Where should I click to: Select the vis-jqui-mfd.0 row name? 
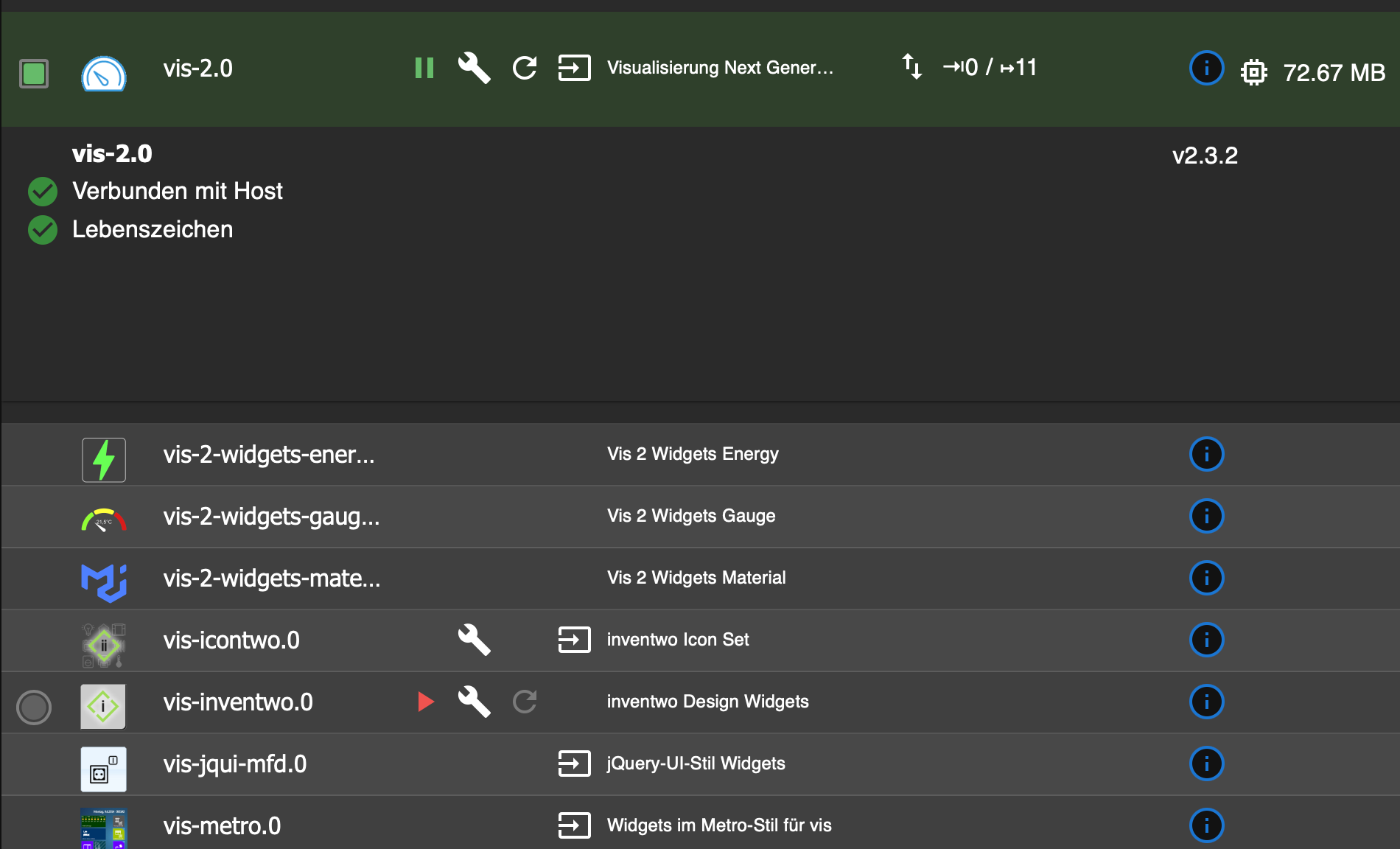[x=235, y=764]
